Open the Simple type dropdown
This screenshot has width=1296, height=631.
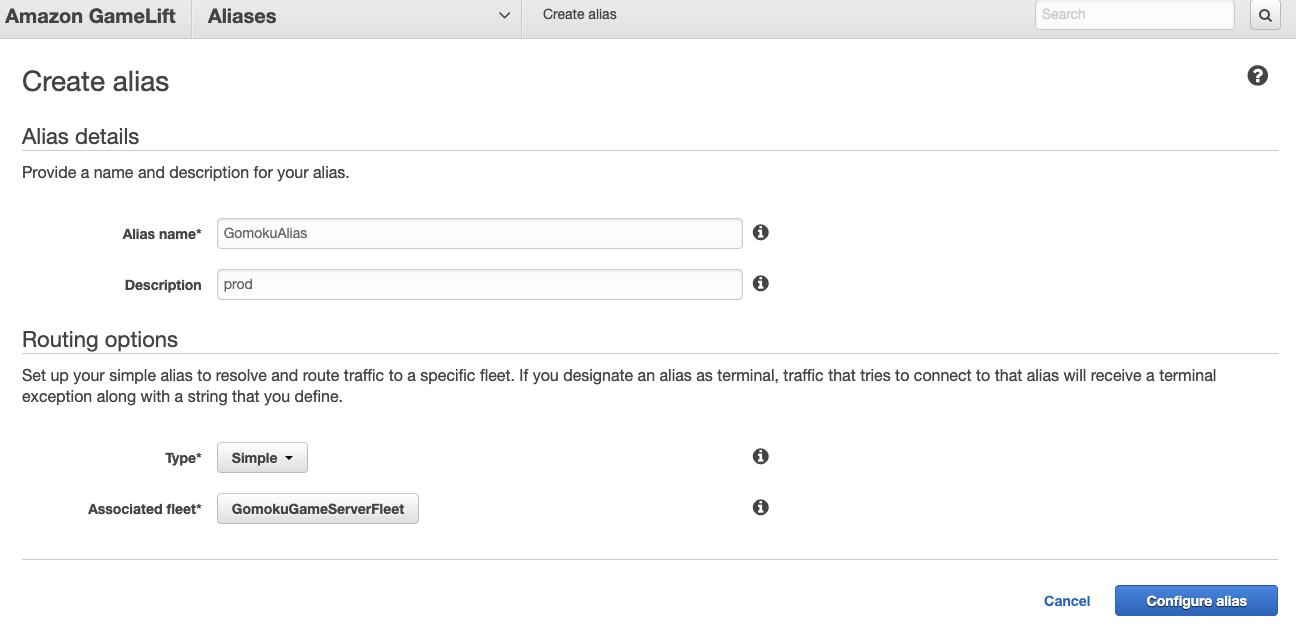click(x=262, y=458)
